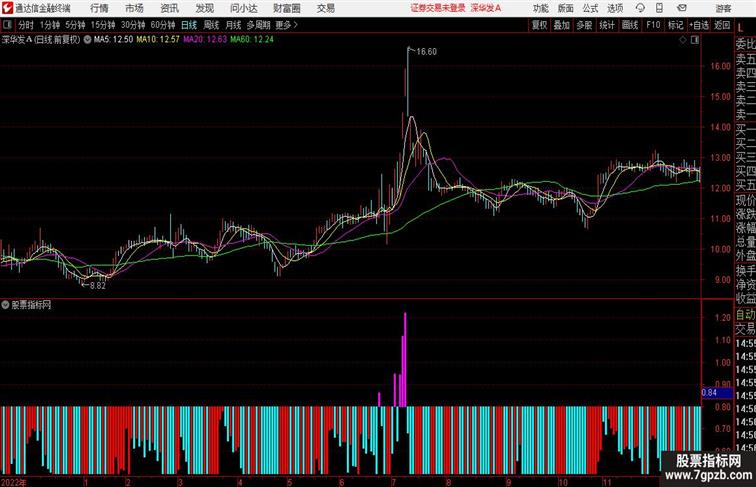Toggle the left panel icon before 分时

coord(7,25)
